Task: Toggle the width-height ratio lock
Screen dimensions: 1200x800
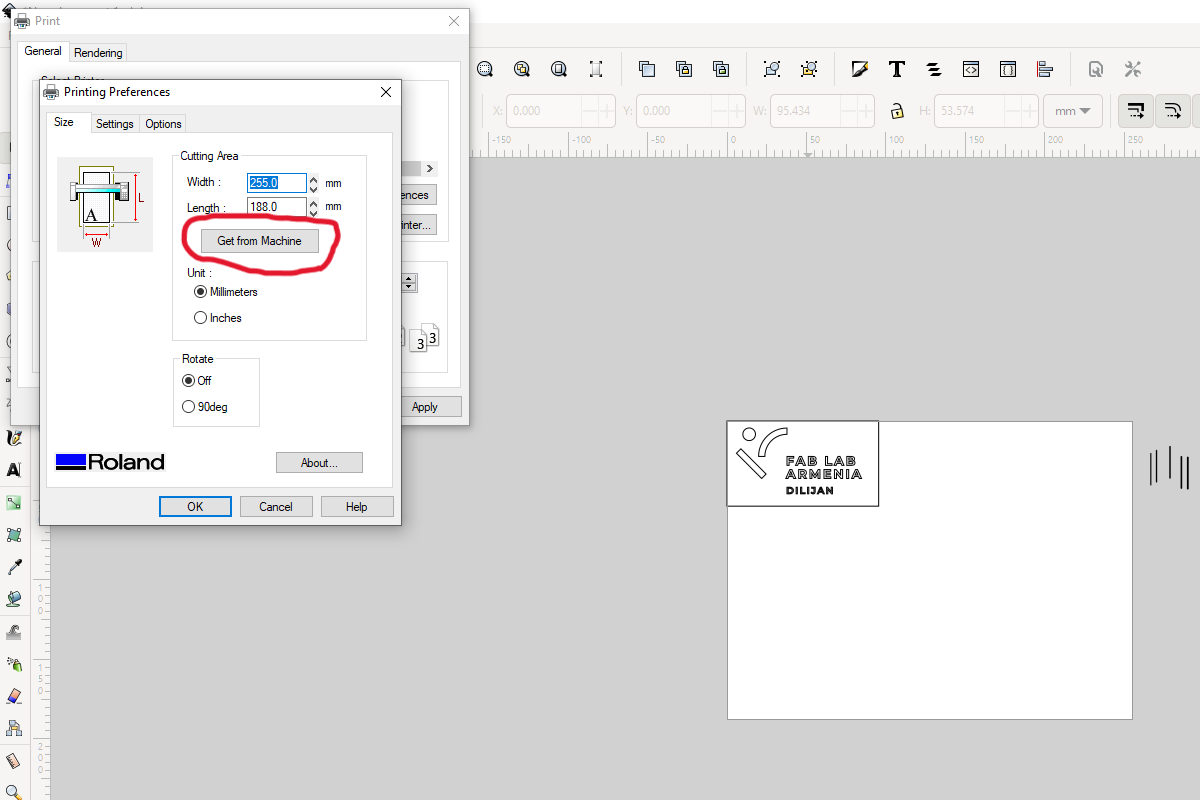Action: 898,111
